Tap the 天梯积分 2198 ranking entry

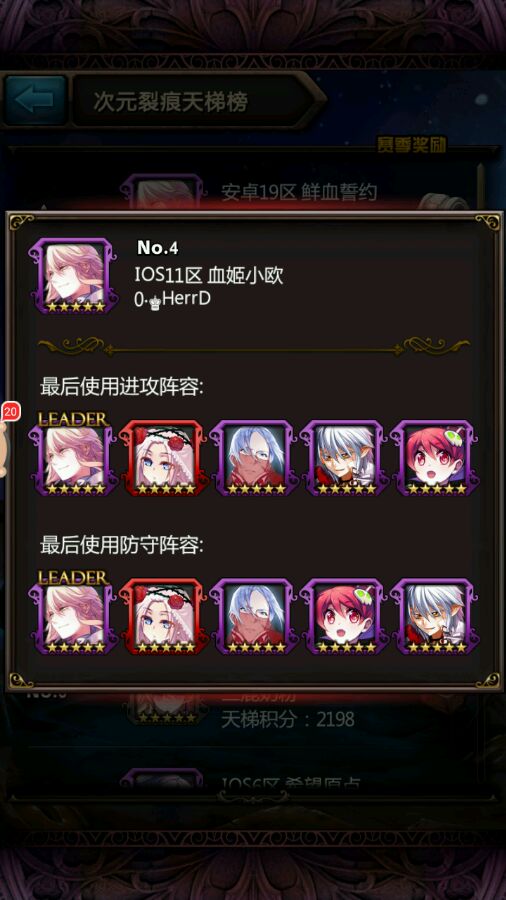[287, 719]
